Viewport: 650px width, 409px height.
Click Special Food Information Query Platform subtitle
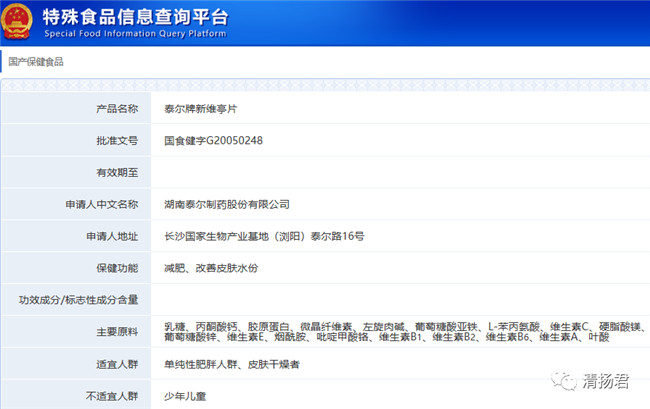tap(135, 34)
